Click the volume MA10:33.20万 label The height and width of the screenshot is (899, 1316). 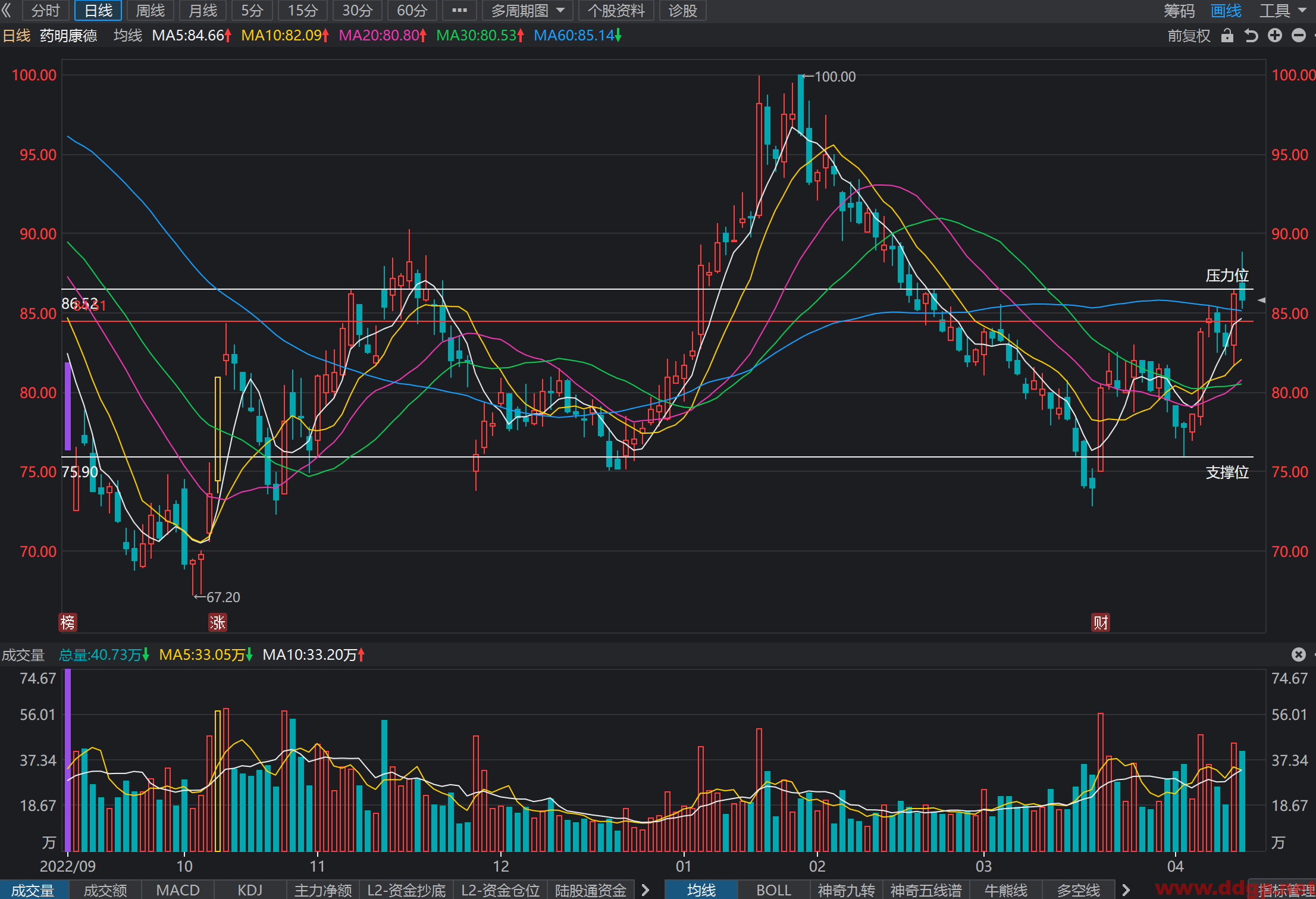pyautogui.click(x=314, y=655)
